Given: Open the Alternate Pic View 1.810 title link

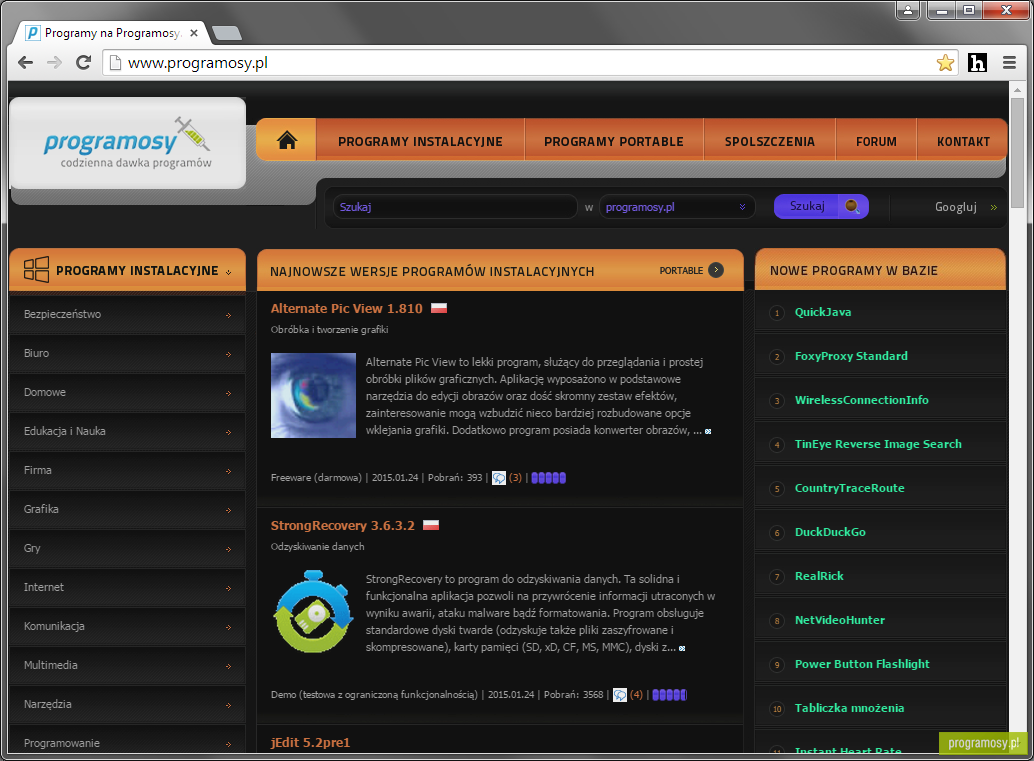Looking at the screenshot, I should tap(346, 308).
